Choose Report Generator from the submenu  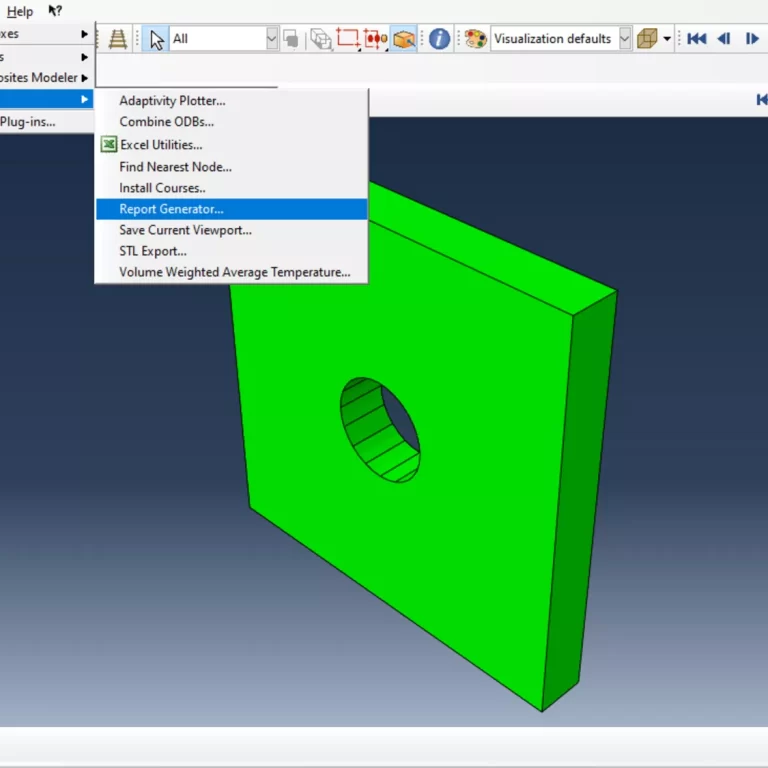[x=171, y=209]
